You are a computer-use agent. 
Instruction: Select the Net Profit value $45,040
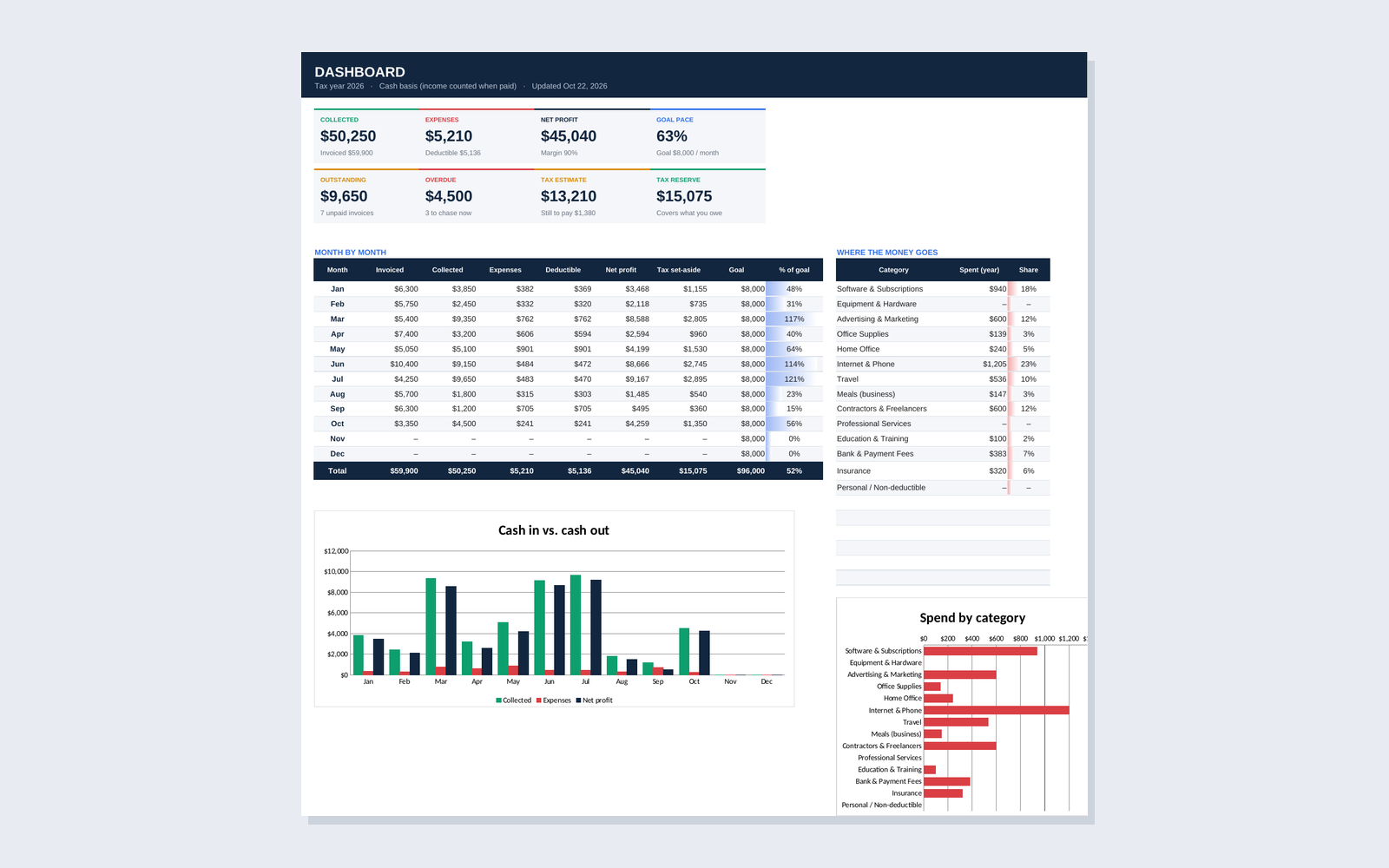tap(569, 136)
